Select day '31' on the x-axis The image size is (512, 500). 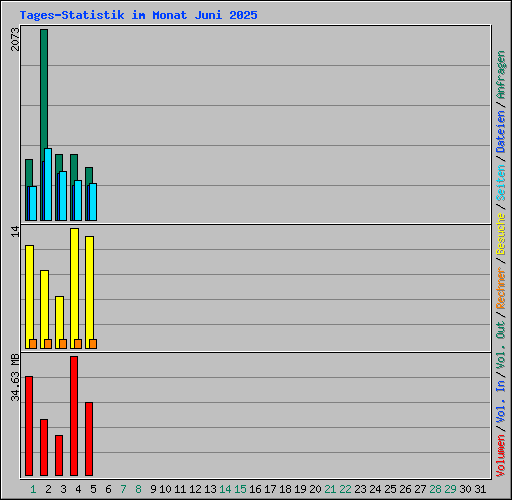pyautogui.click(x=480, y=489)
